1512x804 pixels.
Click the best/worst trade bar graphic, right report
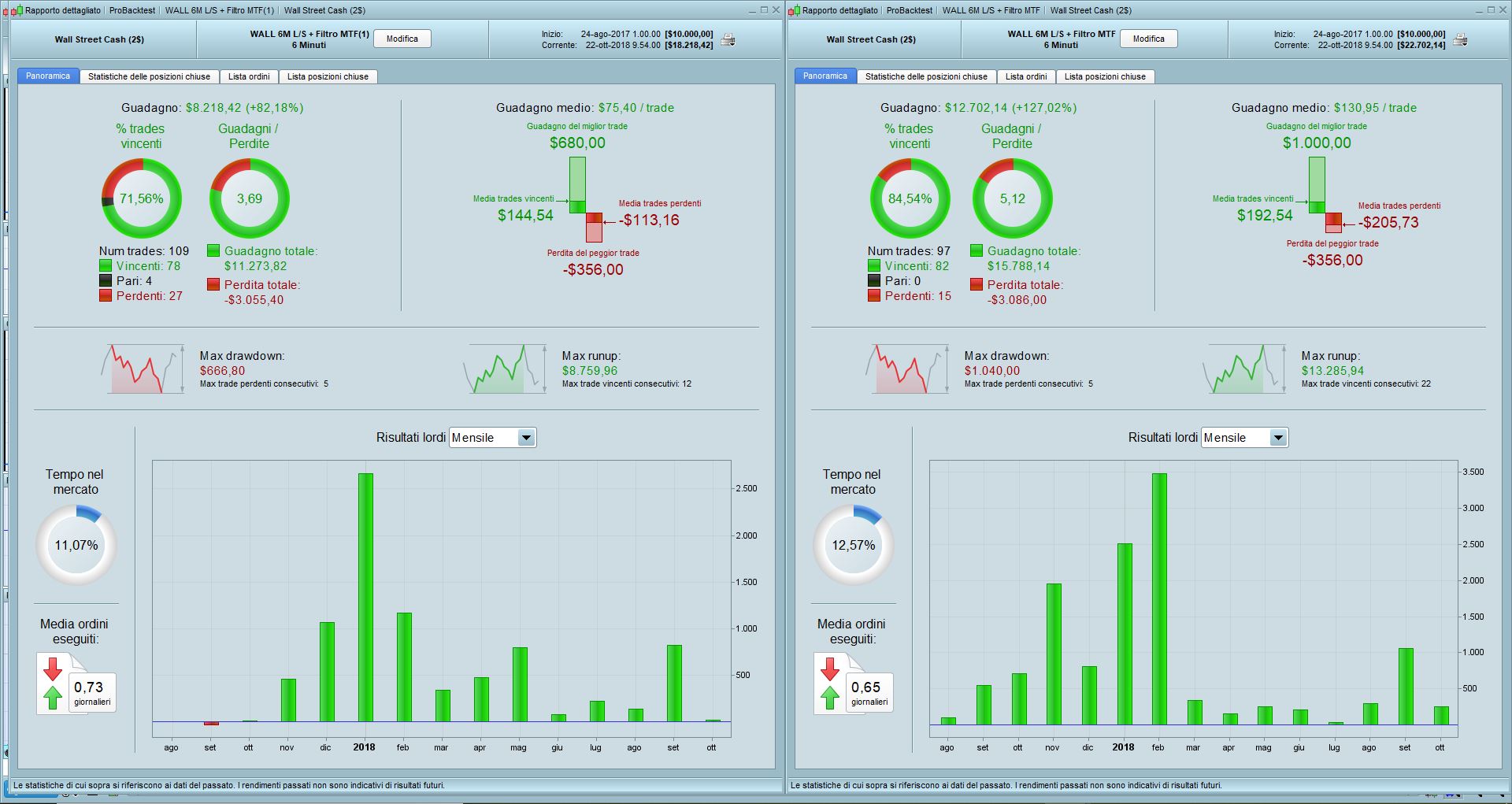point(1325,195)
